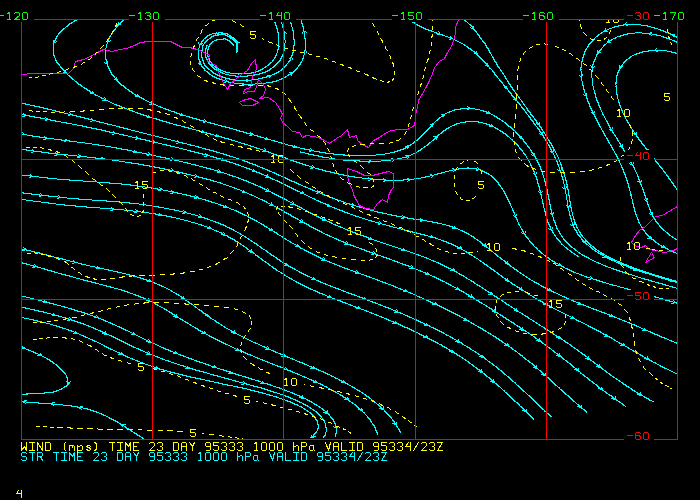This screenshot has width=700, height=500.
Task: Click the 15 contour label beside left red line
Action: (141, 186)
